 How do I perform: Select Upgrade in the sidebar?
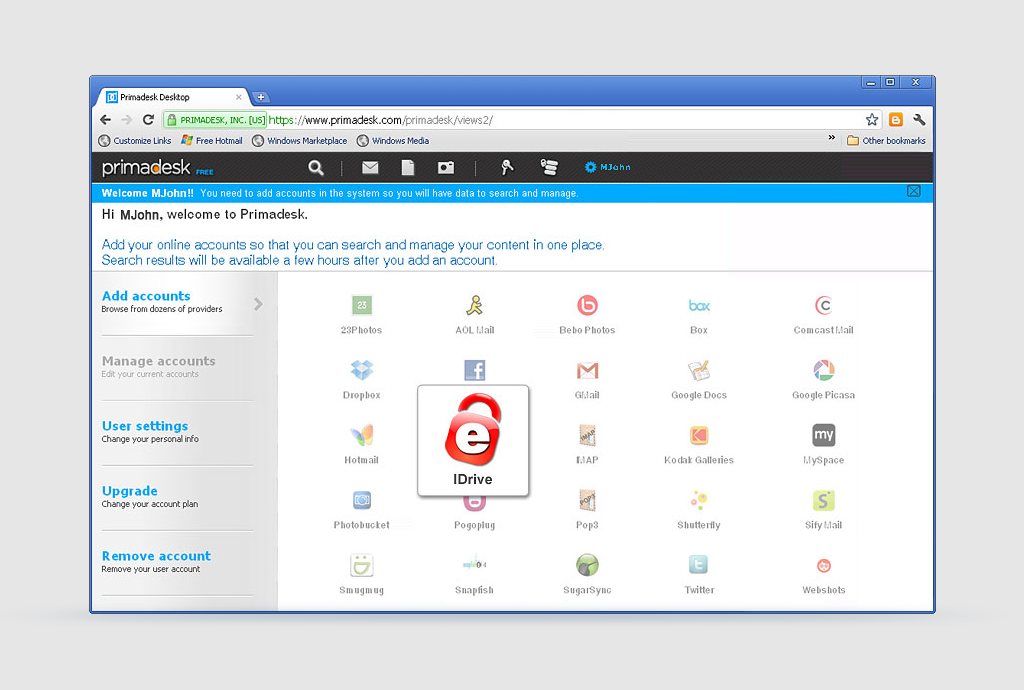click(x=129, y=492)
